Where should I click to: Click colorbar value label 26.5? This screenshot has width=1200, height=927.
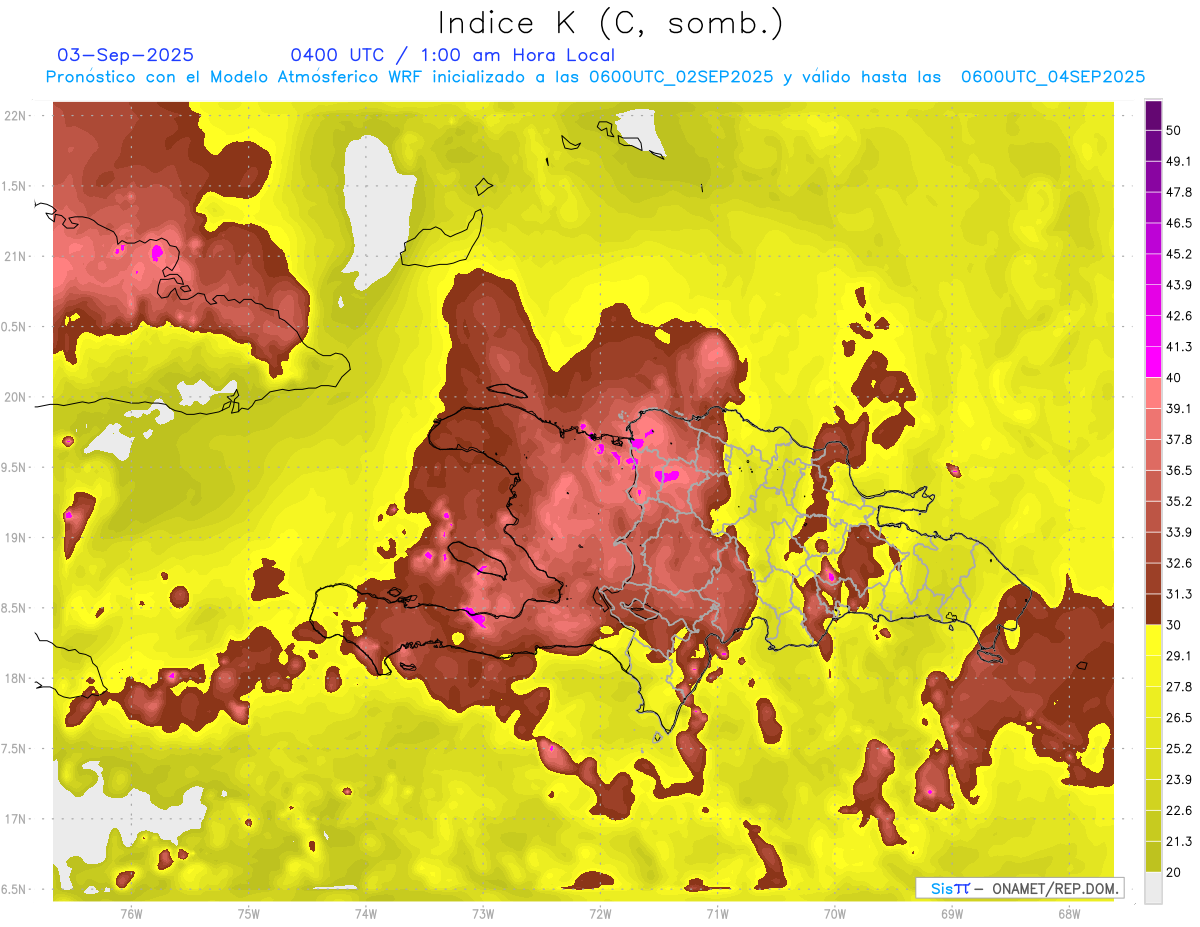pos(1179,717)
